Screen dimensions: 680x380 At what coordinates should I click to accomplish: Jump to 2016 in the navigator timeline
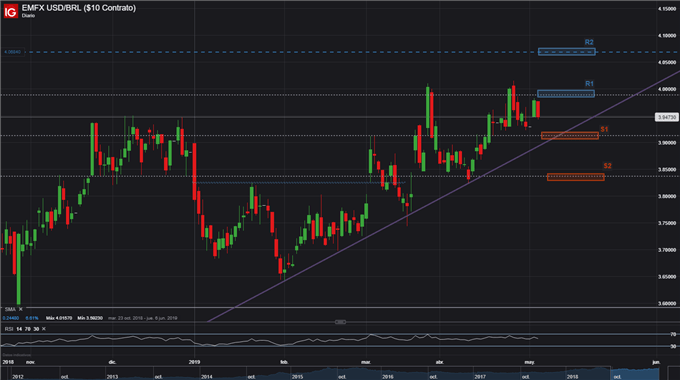[388, 377]
